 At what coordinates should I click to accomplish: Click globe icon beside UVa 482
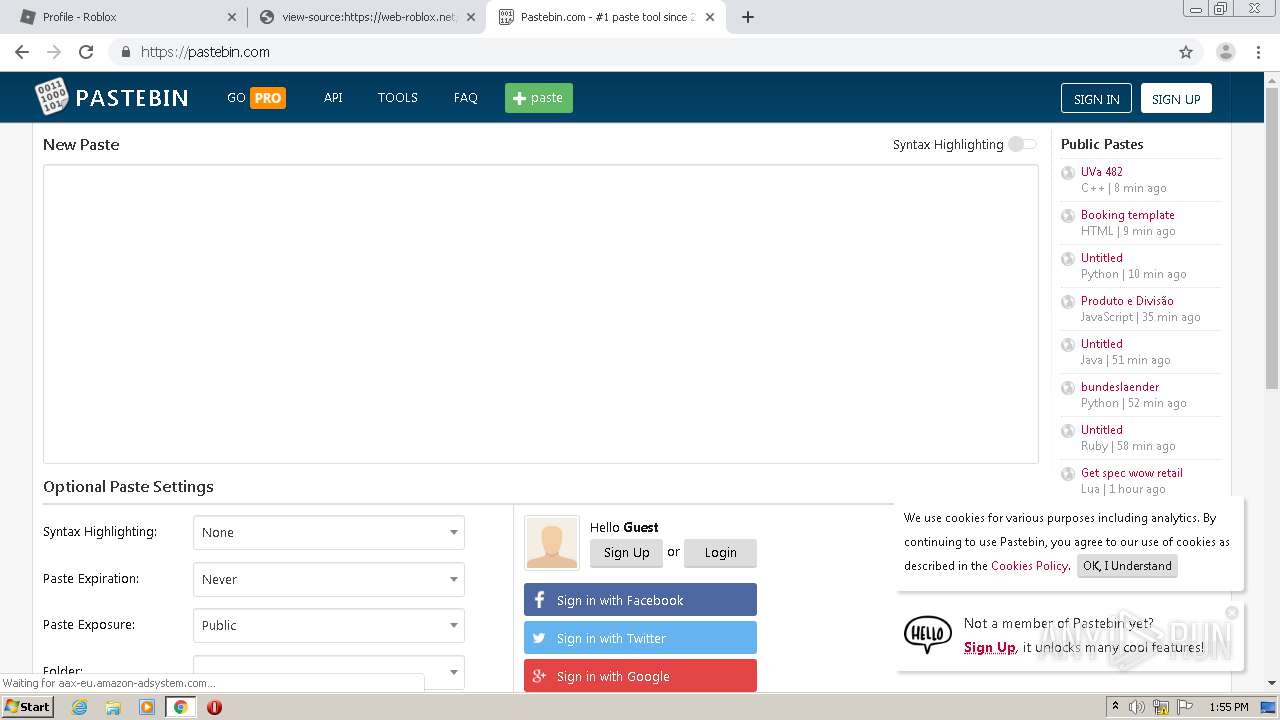1068,173
